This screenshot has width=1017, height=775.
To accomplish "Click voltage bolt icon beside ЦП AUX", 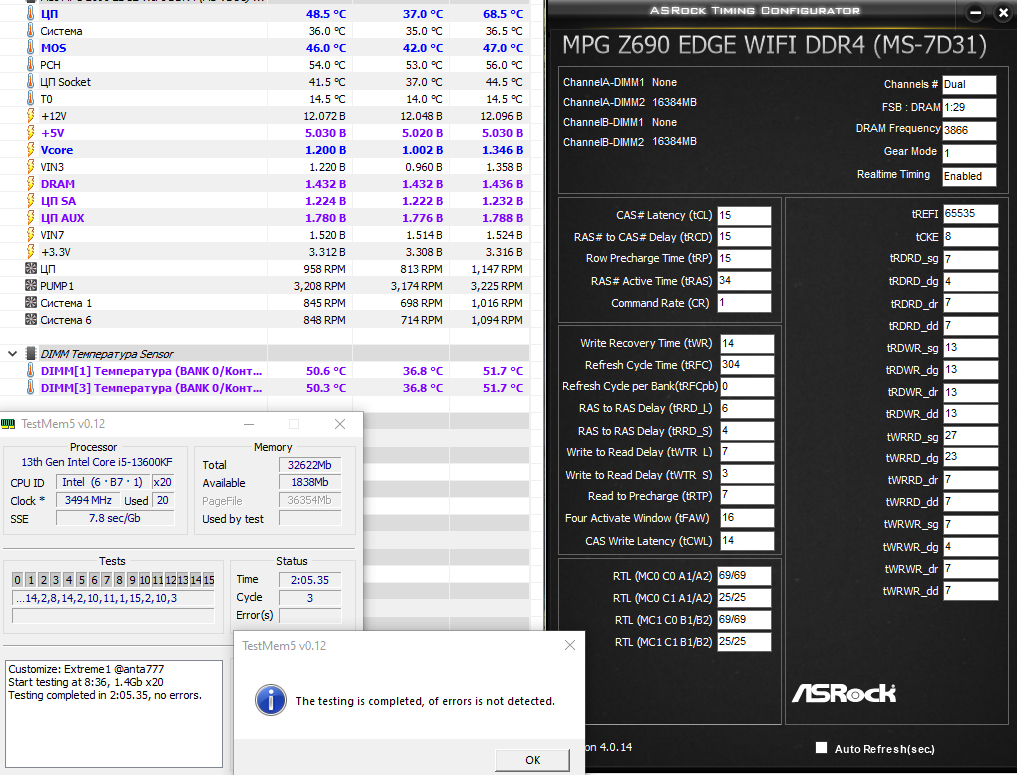I will [x=30, y=217].
